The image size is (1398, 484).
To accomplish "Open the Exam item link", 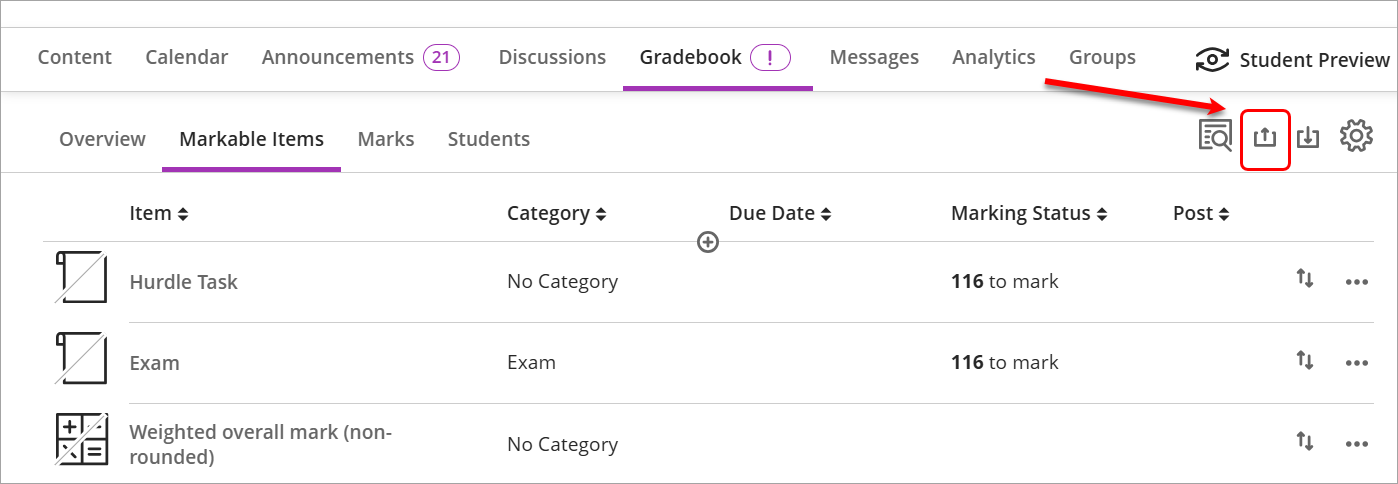I will [x=155, y=363].
